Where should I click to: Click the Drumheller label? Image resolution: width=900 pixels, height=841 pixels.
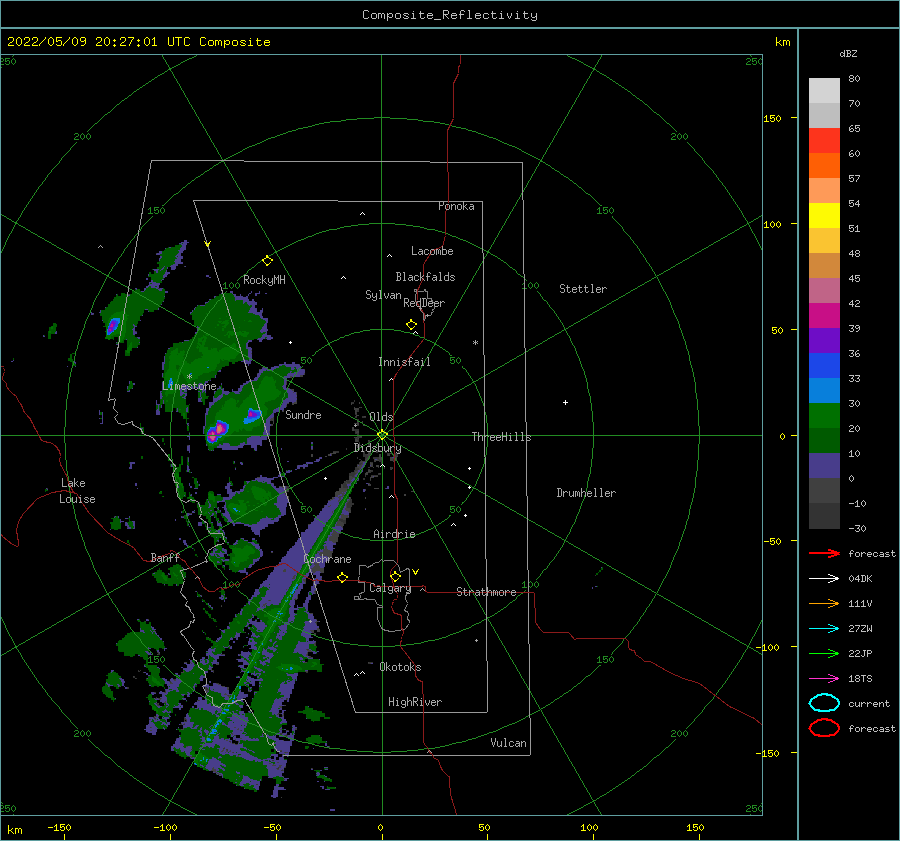(x=586, y=493)
